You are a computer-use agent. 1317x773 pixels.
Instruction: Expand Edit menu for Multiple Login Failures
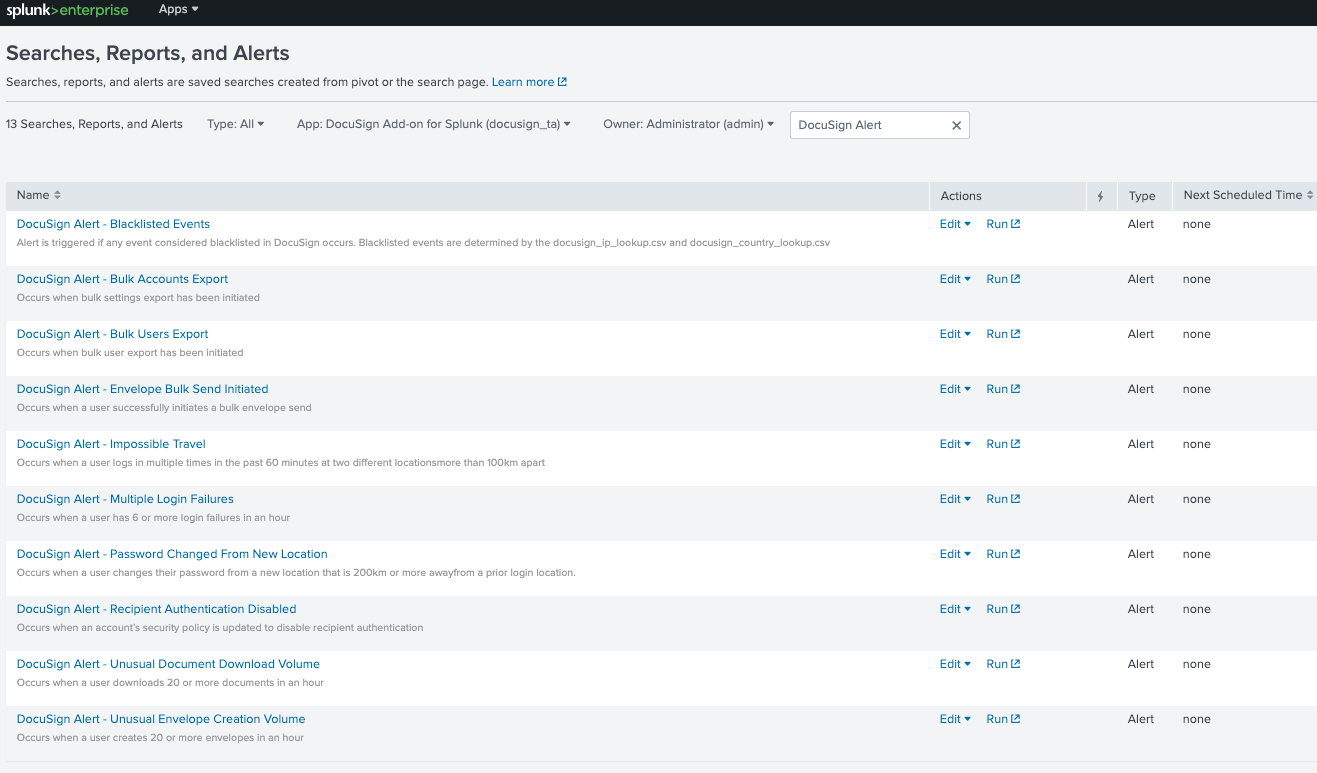tap(955, 499)
